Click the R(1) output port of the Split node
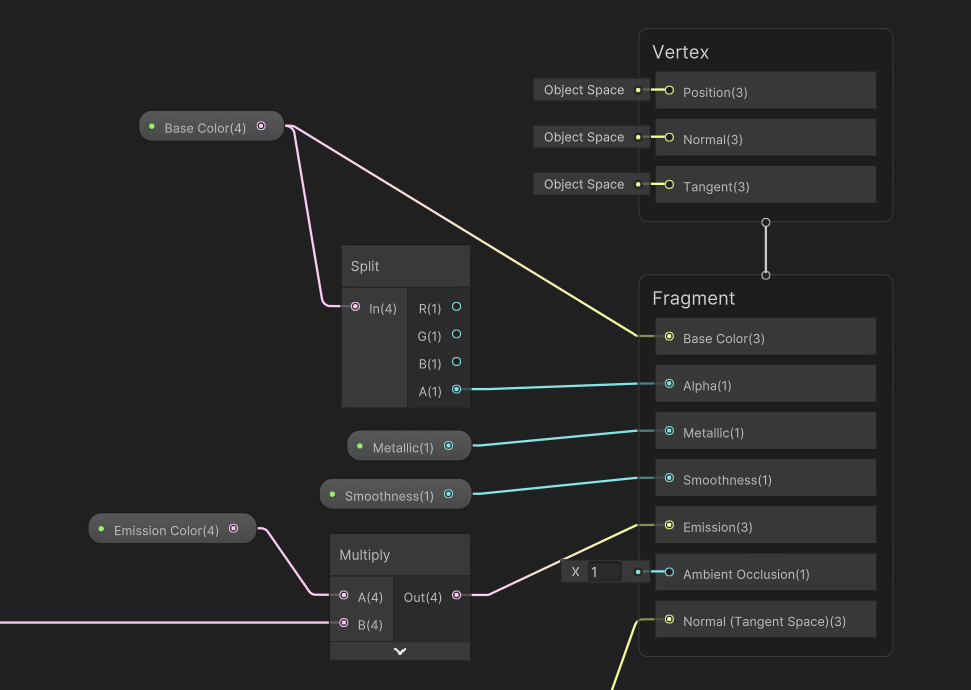The image size is (971, 690). pyautogui.click(x=455, y=307)
